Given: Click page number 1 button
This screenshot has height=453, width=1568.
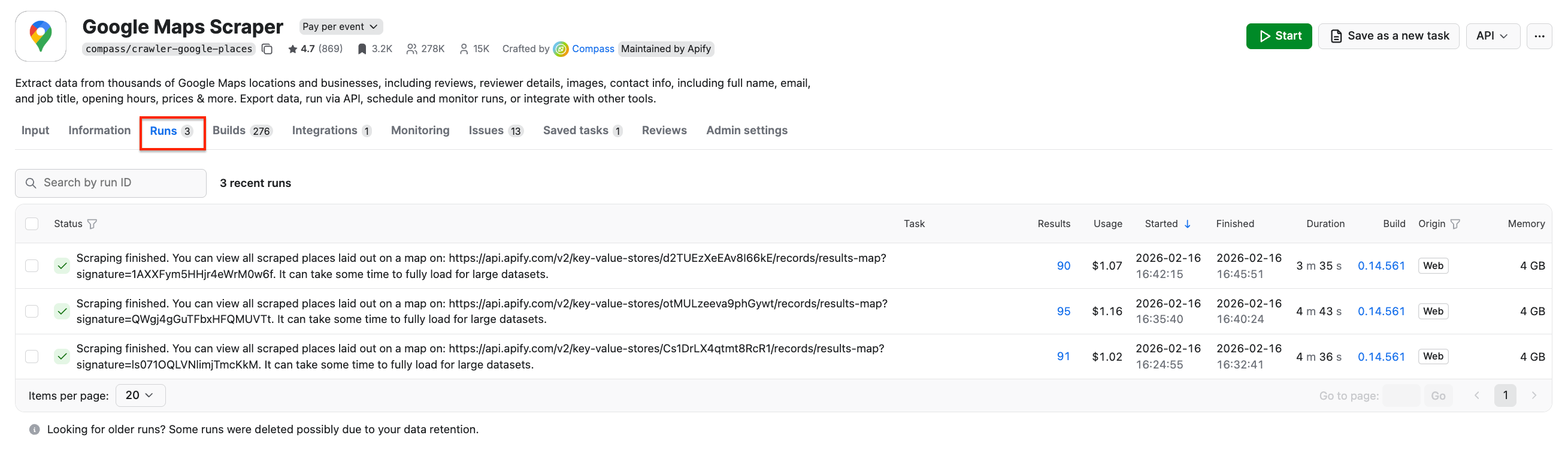Looking at the screenshot, I should click(1505, 395).
